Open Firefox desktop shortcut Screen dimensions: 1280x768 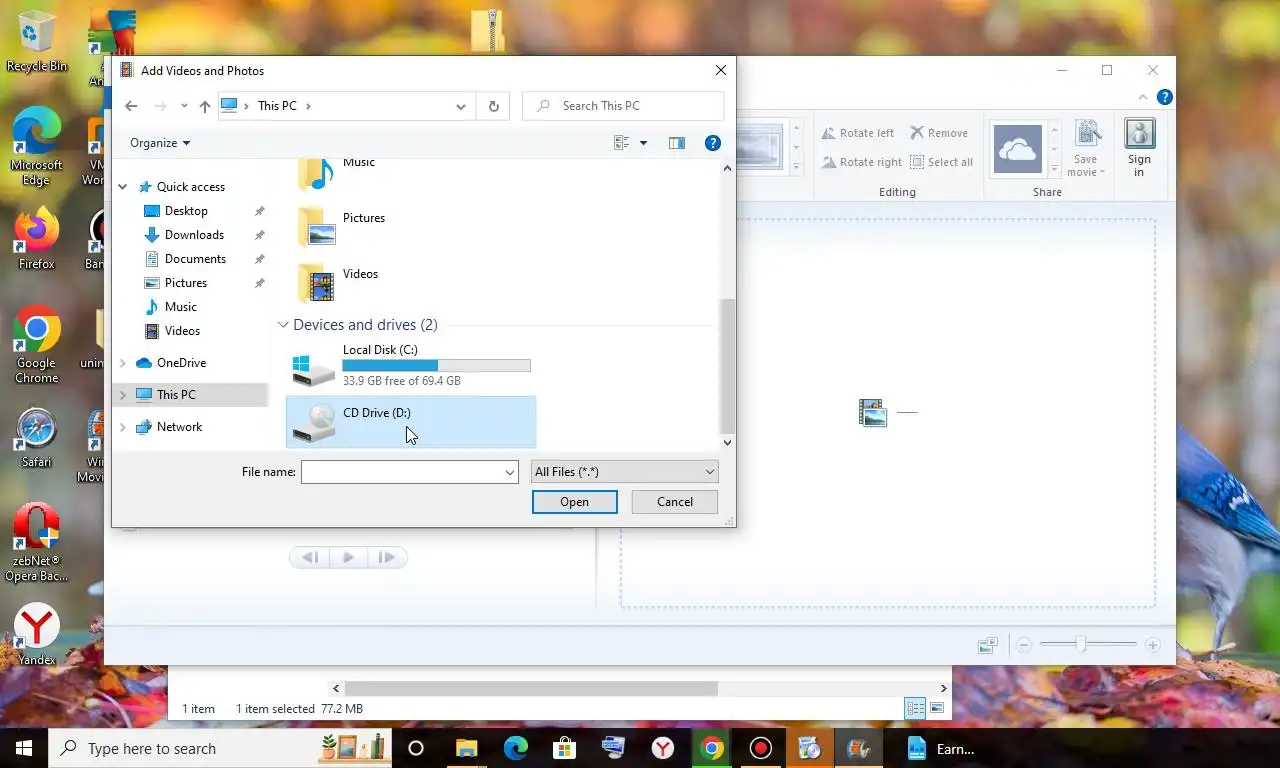(x=36, y=239)
